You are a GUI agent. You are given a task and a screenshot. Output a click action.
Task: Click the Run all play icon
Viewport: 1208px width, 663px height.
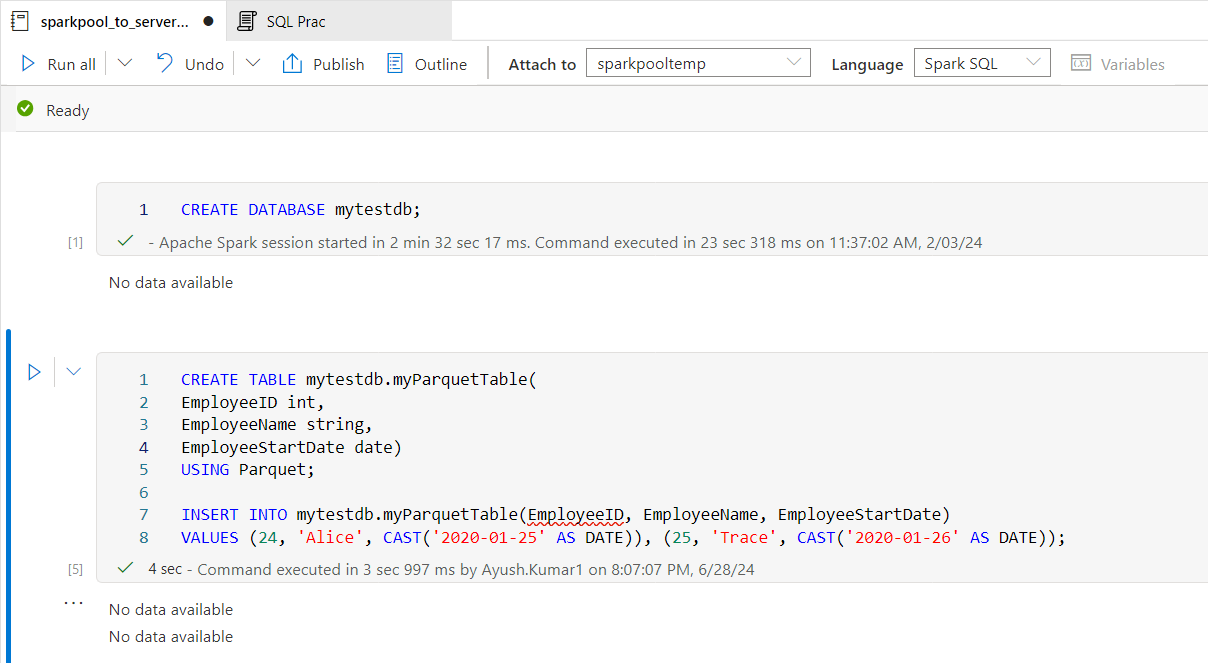coord(27,63)
